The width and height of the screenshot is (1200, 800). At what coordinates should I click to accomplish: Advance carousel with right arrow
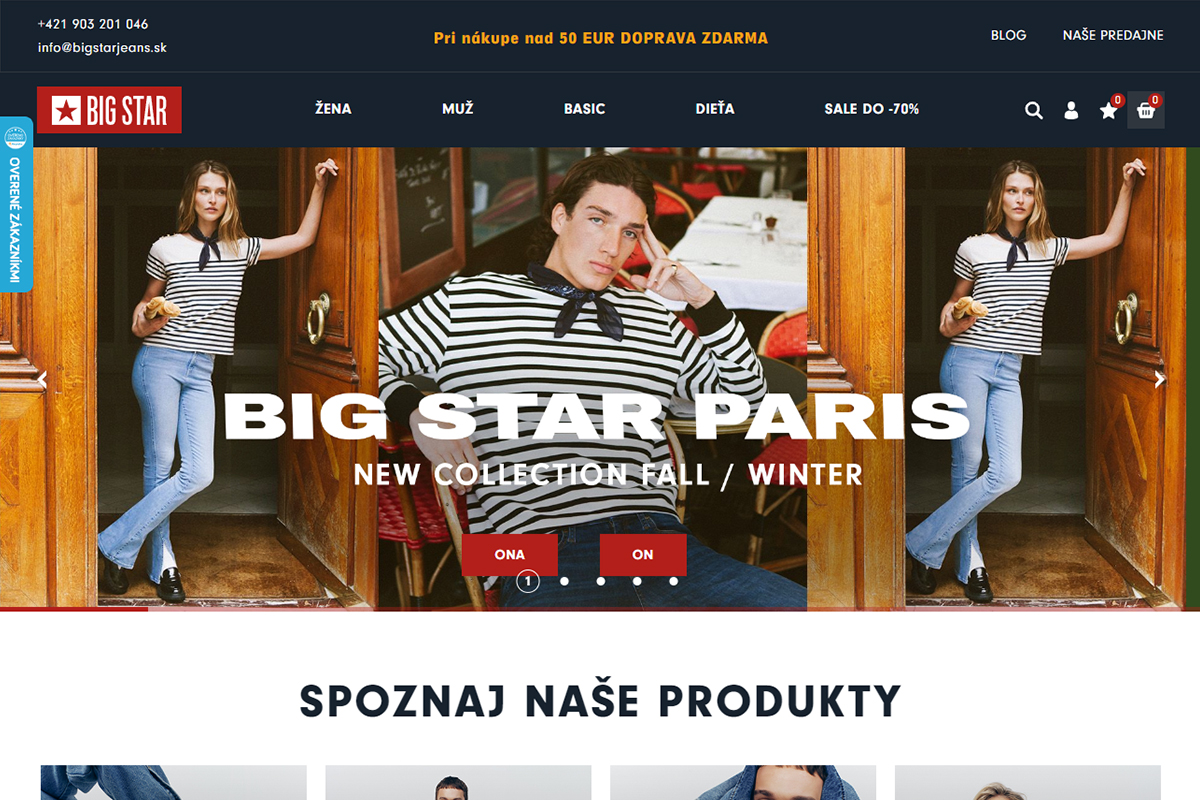coord(1160,379)
